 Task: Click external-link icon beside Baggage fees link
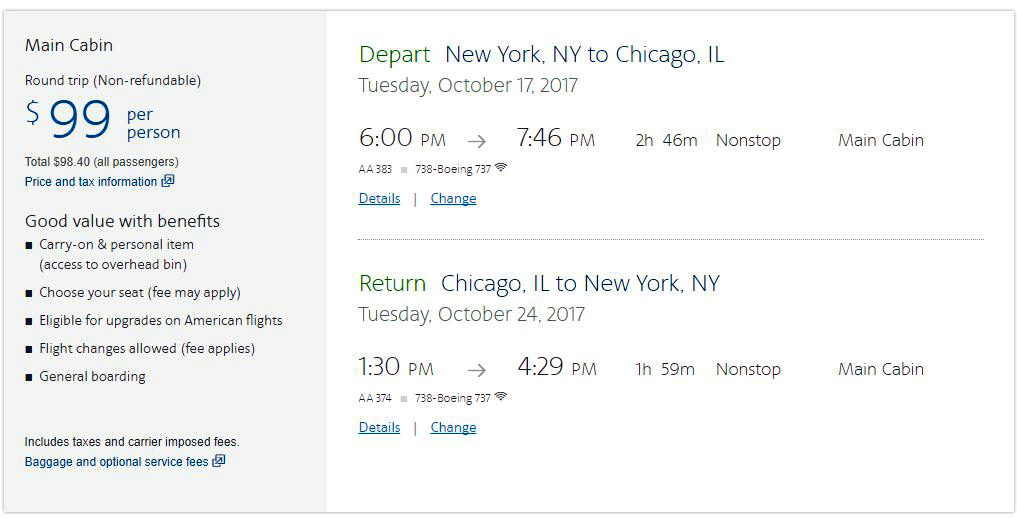pyautogui.click(x=219, y=461)
